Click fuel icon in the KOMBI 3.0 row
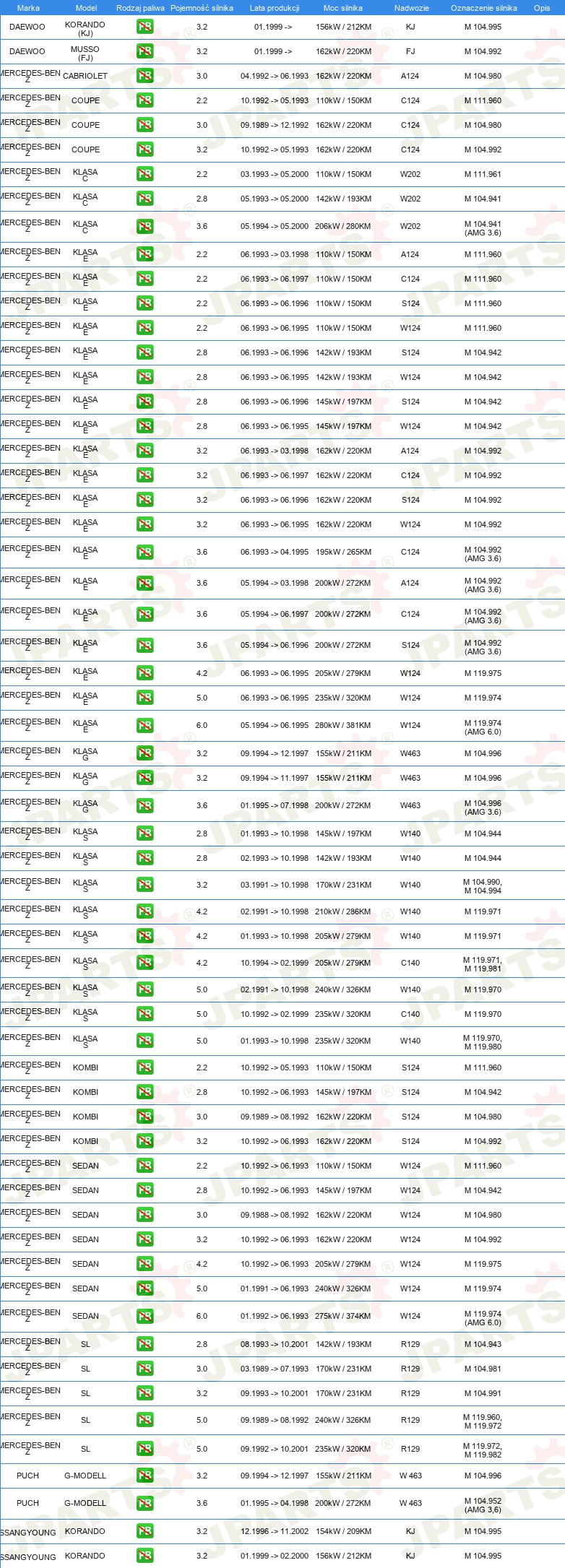Screen dimensions: 565x1568 pos(145,1117)
